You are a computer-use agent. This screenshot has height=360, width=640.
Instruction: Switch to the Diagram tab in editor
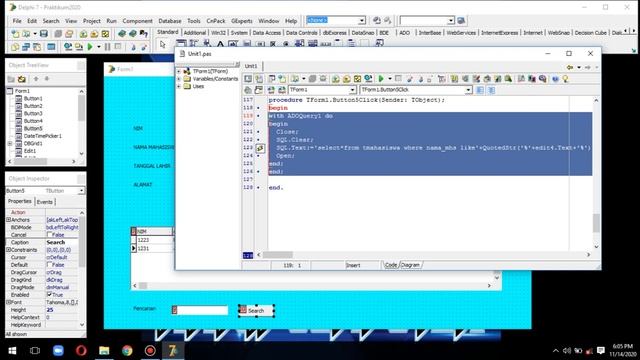point(410,265)
